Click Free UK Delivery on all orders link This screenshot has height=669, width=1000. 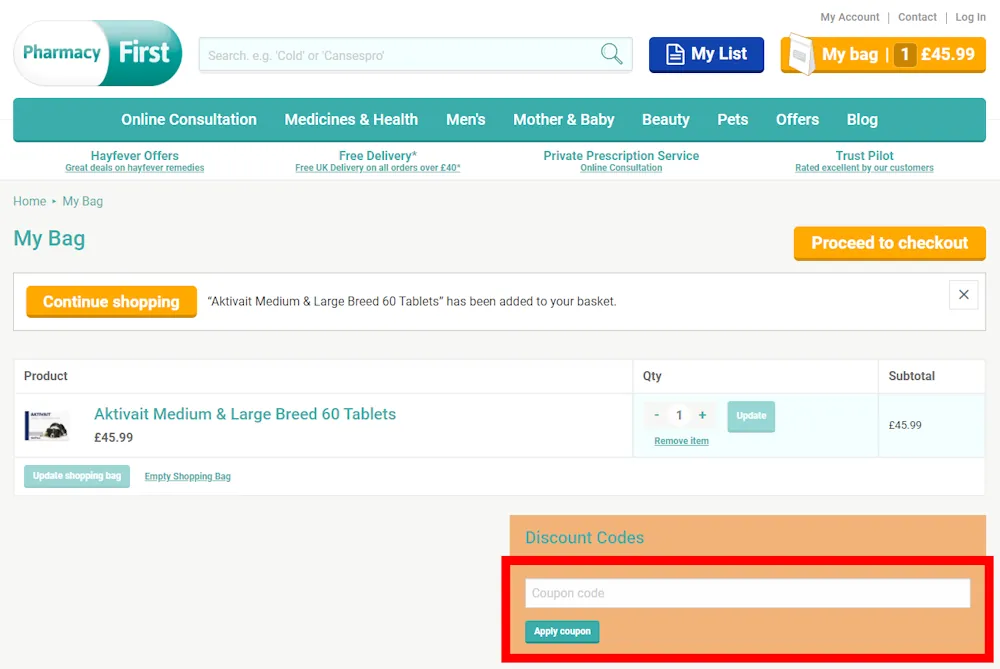coord(378,168)
